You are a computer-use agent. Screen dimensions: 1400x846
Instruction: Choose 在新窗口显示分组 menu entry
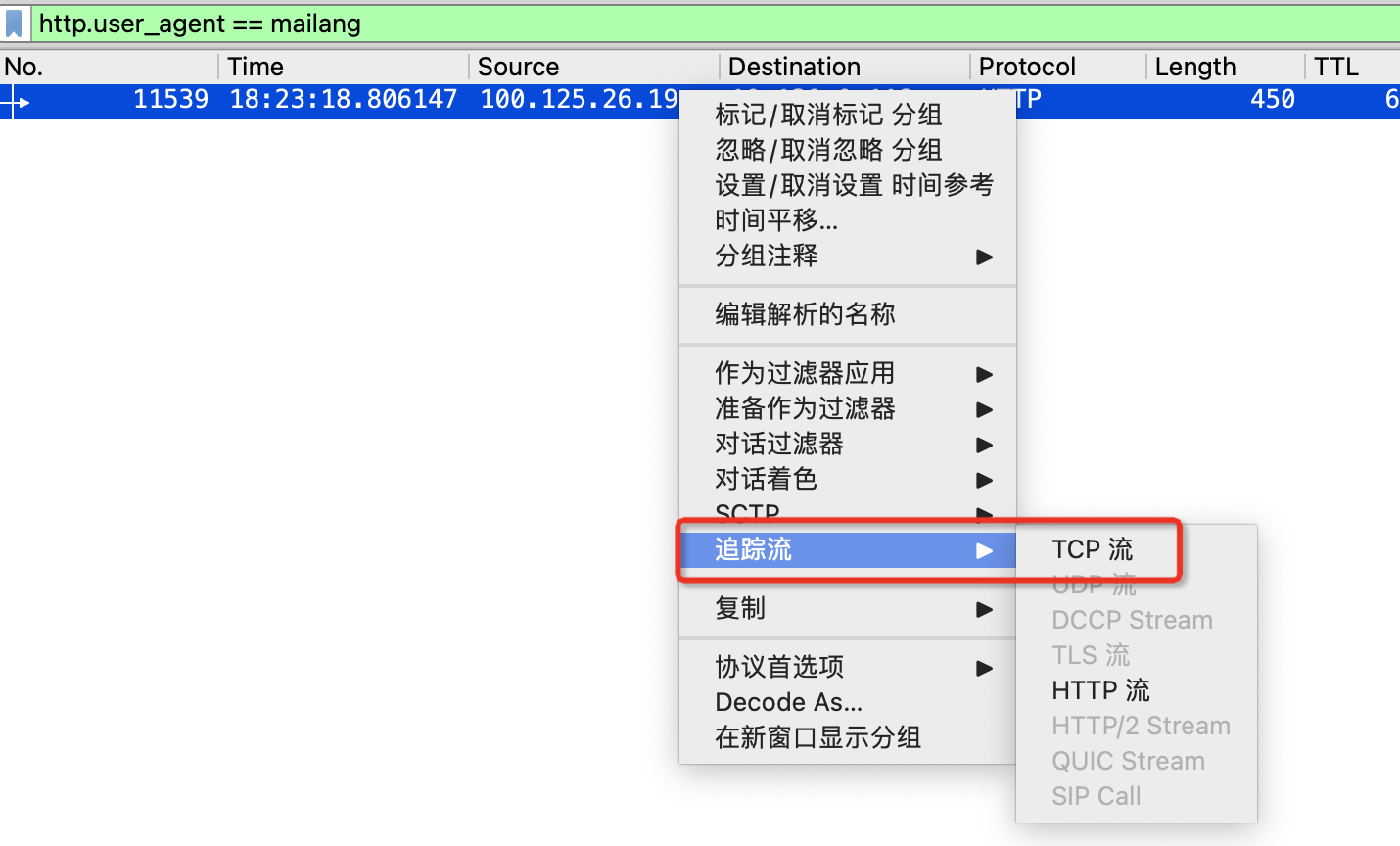817,737
